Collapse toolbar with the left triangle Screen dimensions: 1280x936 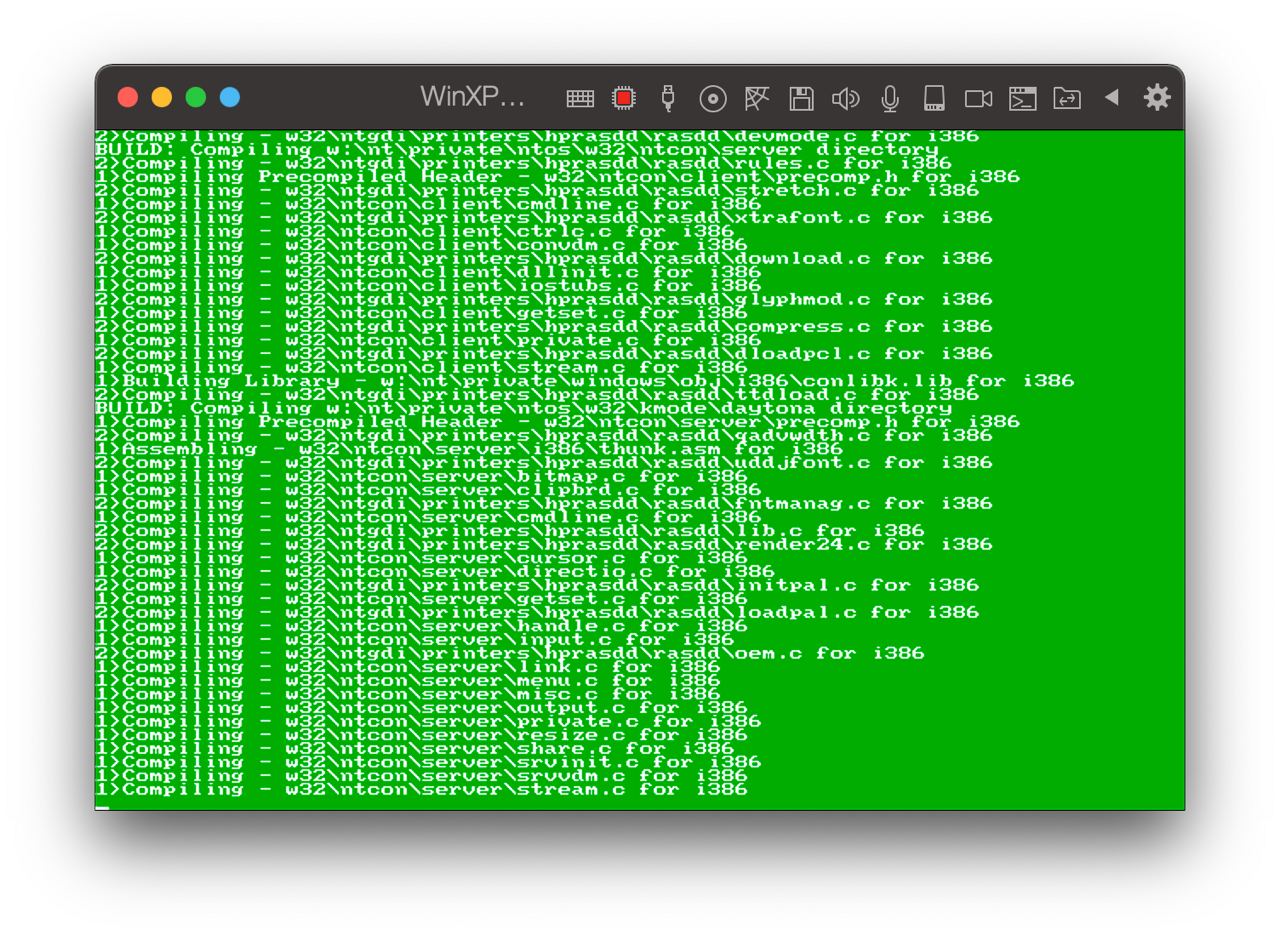1111,97
